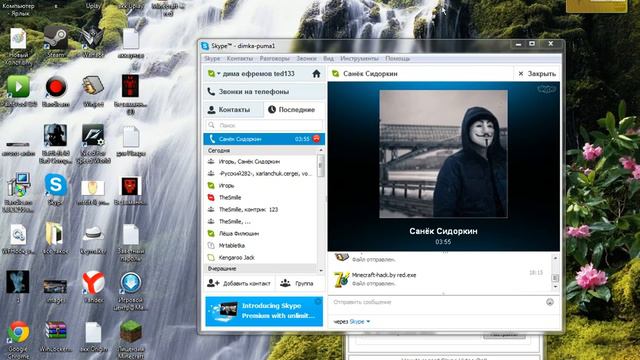Click the Поиск search field

pos(264,125)
